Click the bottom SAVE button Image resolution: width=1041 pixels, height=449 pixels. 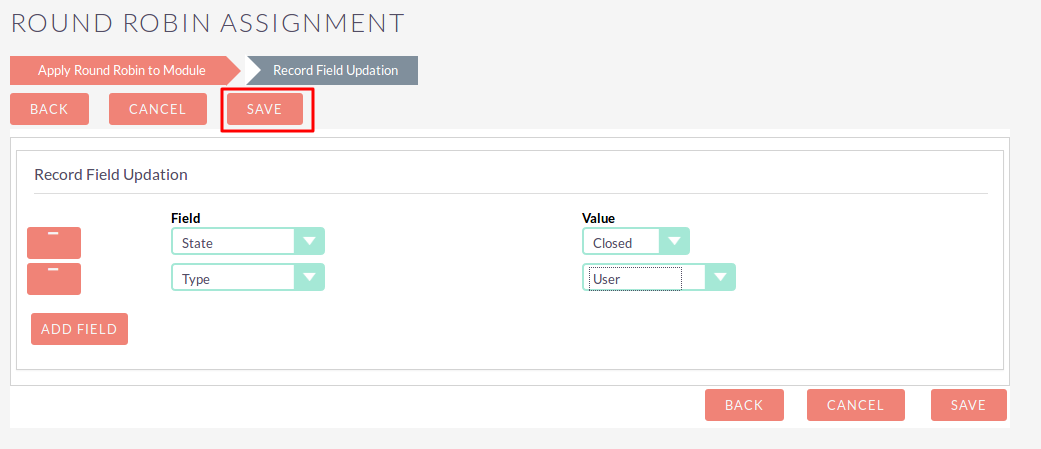968,405
